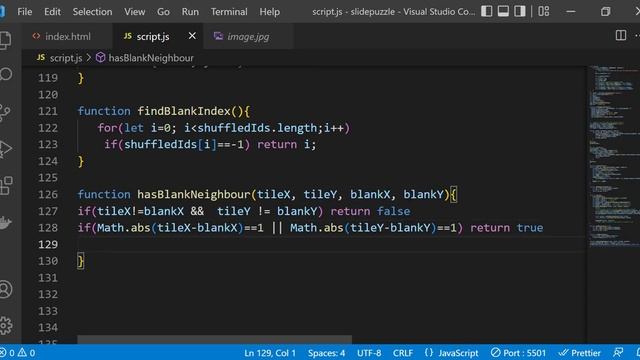The image size is (640, 360).
Task: Open the Help menu
Action: [269, 12]
